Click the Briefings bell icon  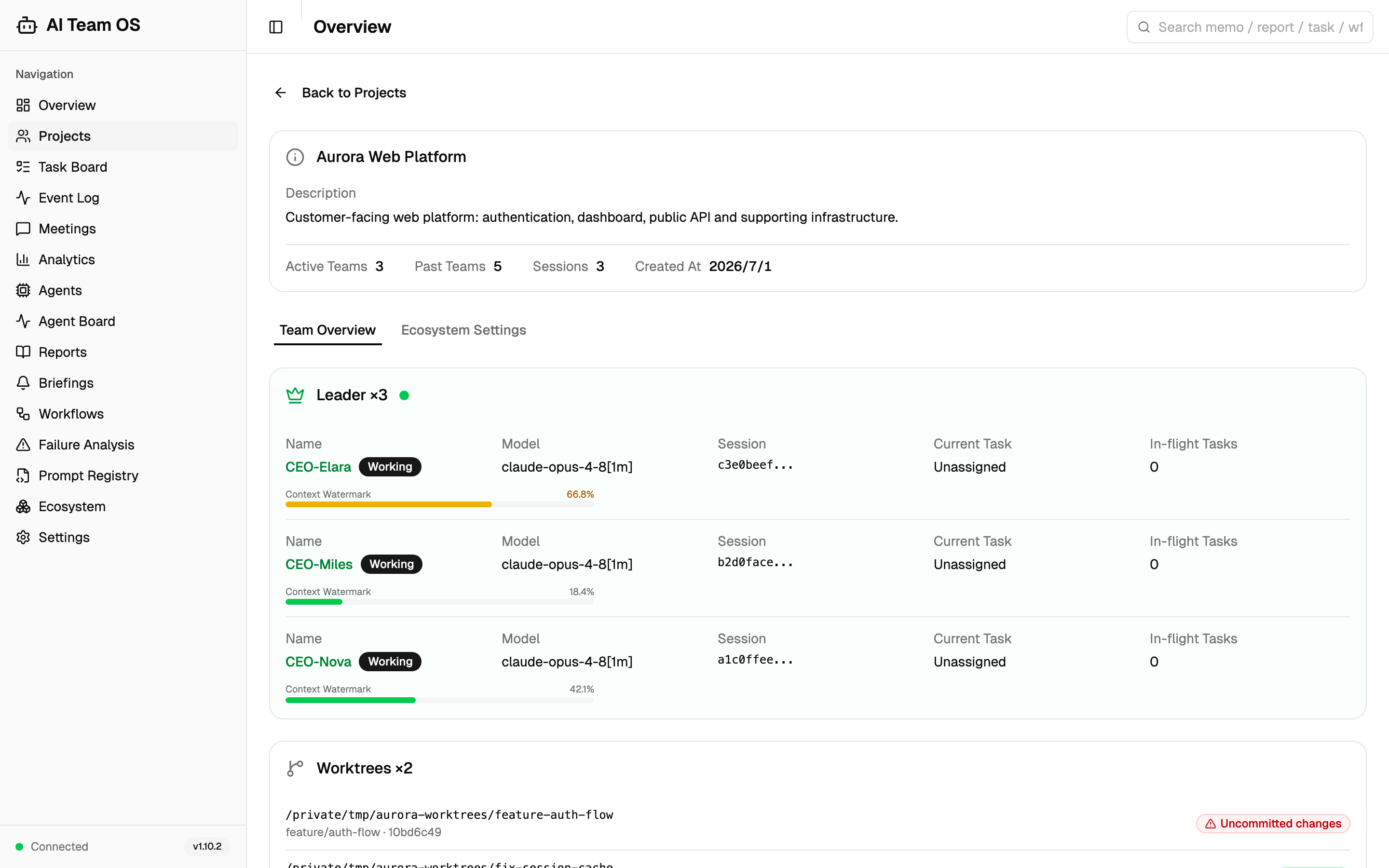pyautogui.click(x=23, y=383)
